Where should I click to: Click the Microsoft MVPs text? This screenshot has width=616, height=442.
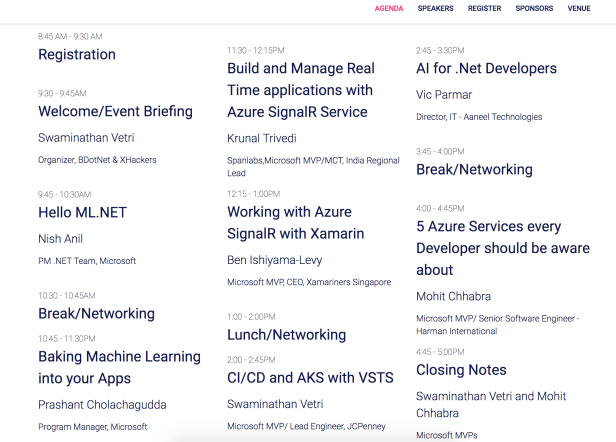click(x=447, y=435)
